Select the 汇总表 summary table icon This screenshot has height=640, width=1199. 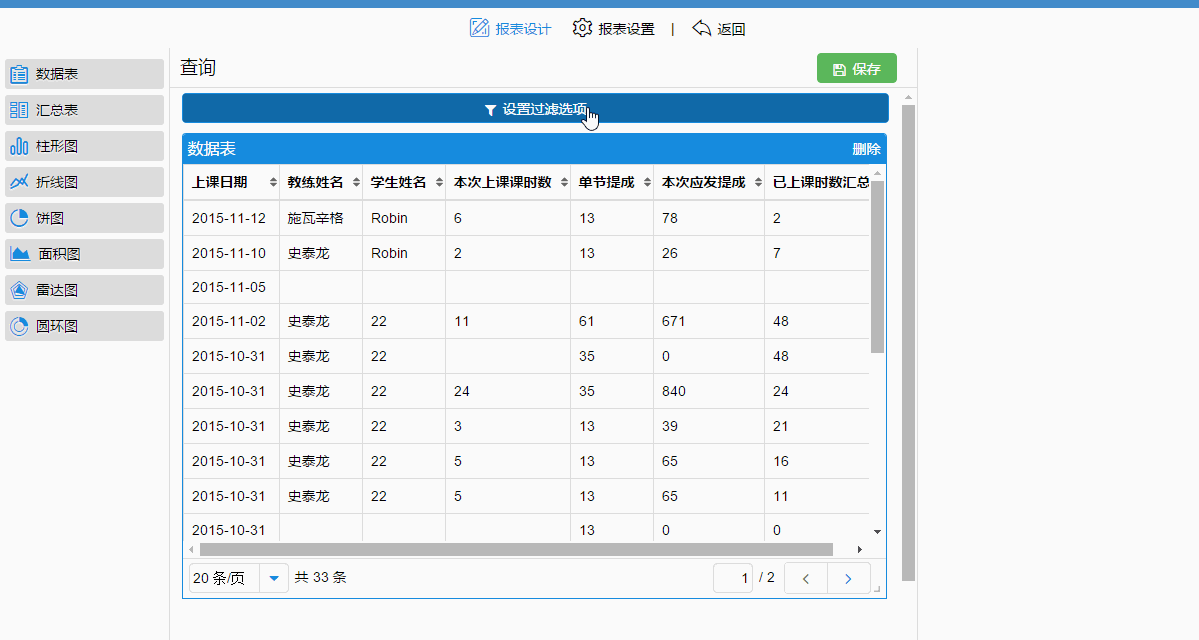click(19, 110)
